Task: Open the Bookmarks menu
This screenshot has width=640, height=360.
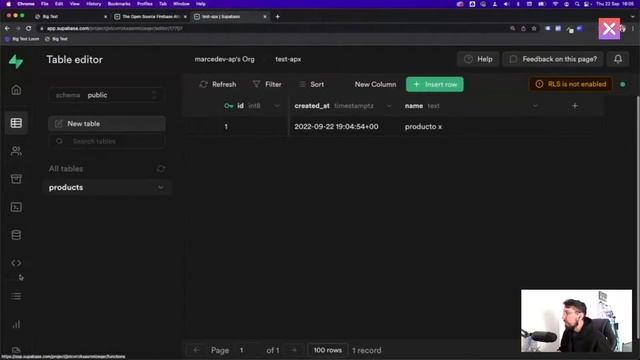Action: (119, 4)
